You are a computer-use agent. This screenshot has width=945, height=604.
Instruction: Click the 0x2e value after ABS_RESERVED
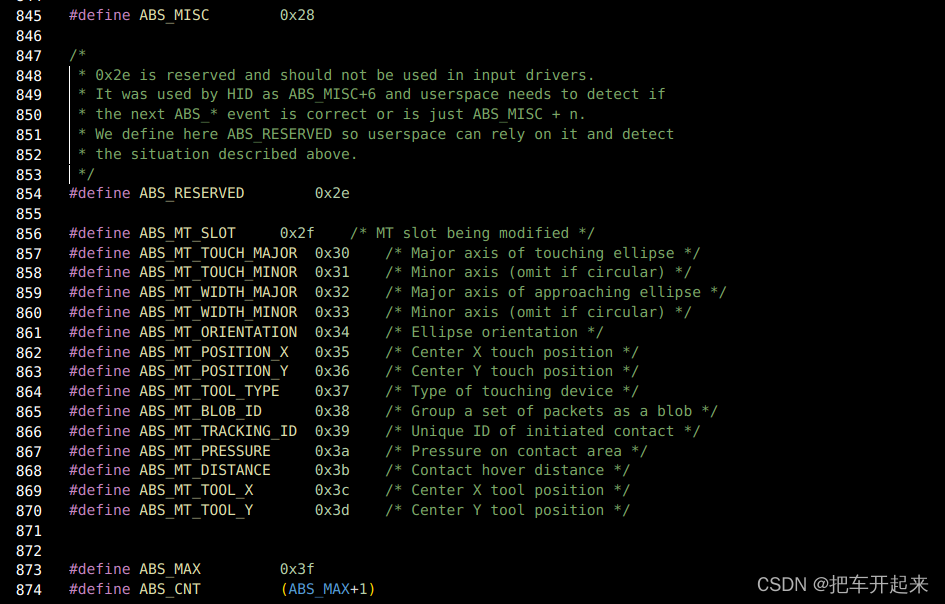[332, 193]
